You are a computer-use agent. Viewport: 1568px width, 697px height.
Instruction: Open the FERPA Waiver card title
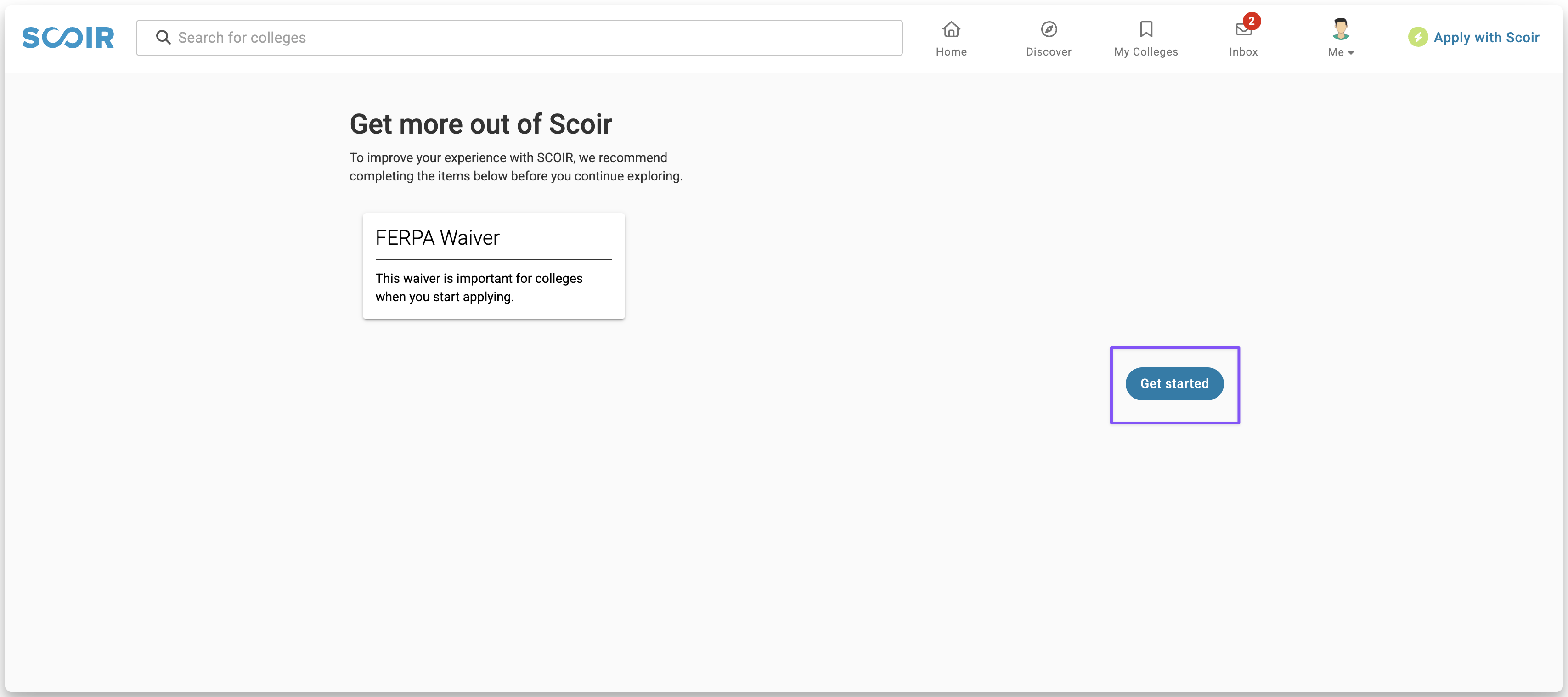(x=437, y=237)
